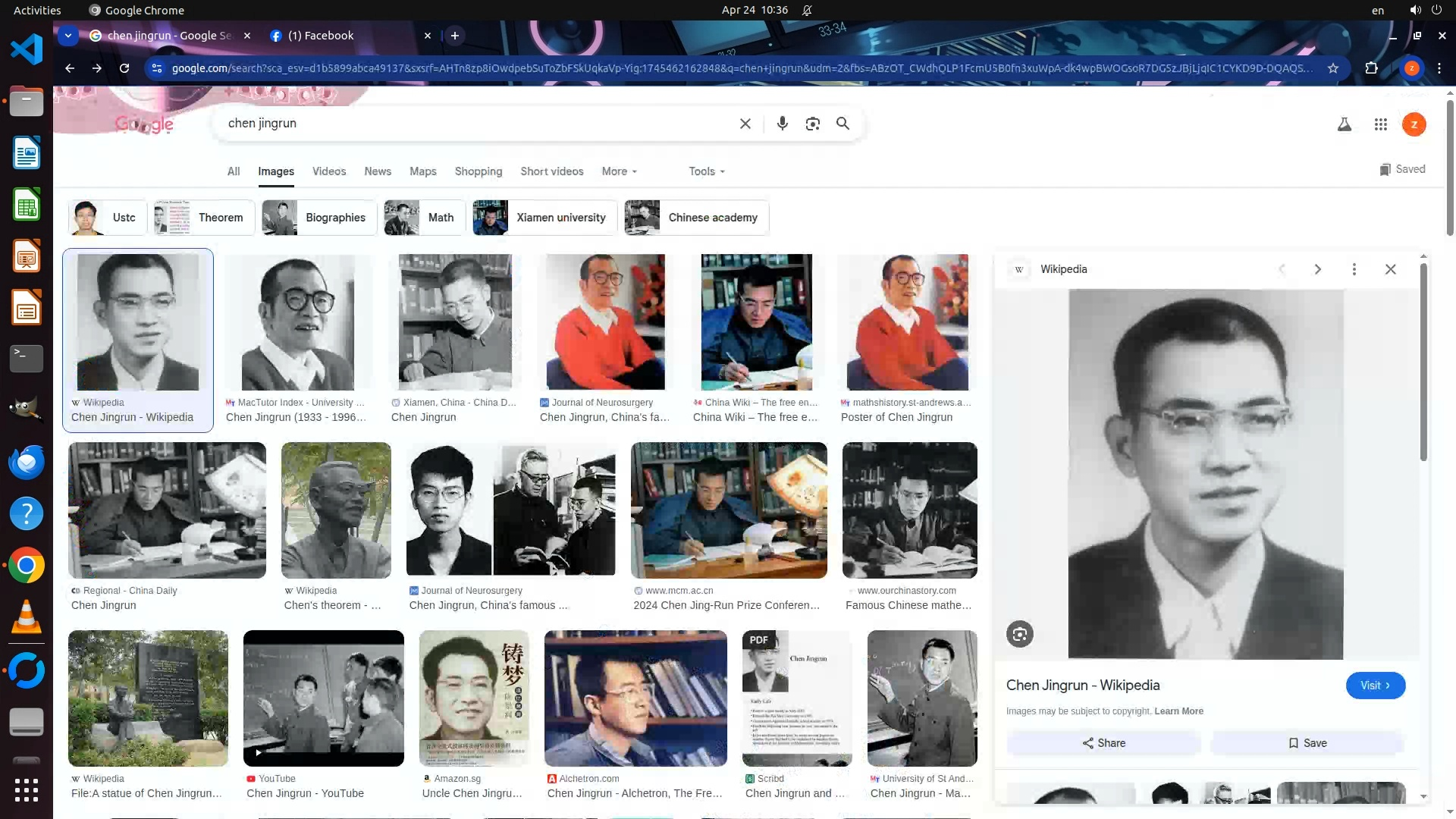1456x819 pixels.
Task: Click the voice search microphone icon
Action: coord(782,124)
